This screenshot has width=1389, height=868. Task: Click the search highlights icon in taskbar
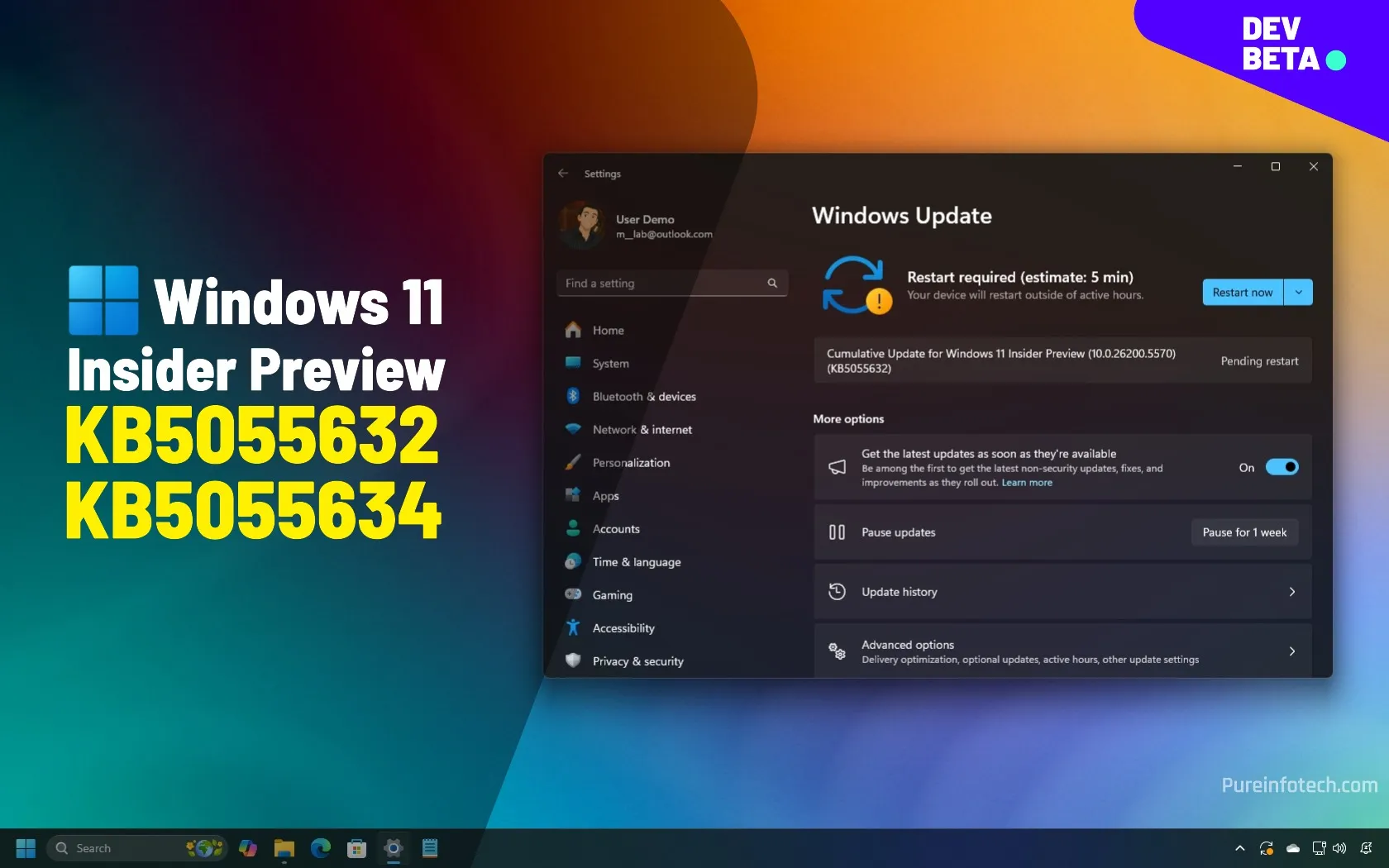pos(204,848)
